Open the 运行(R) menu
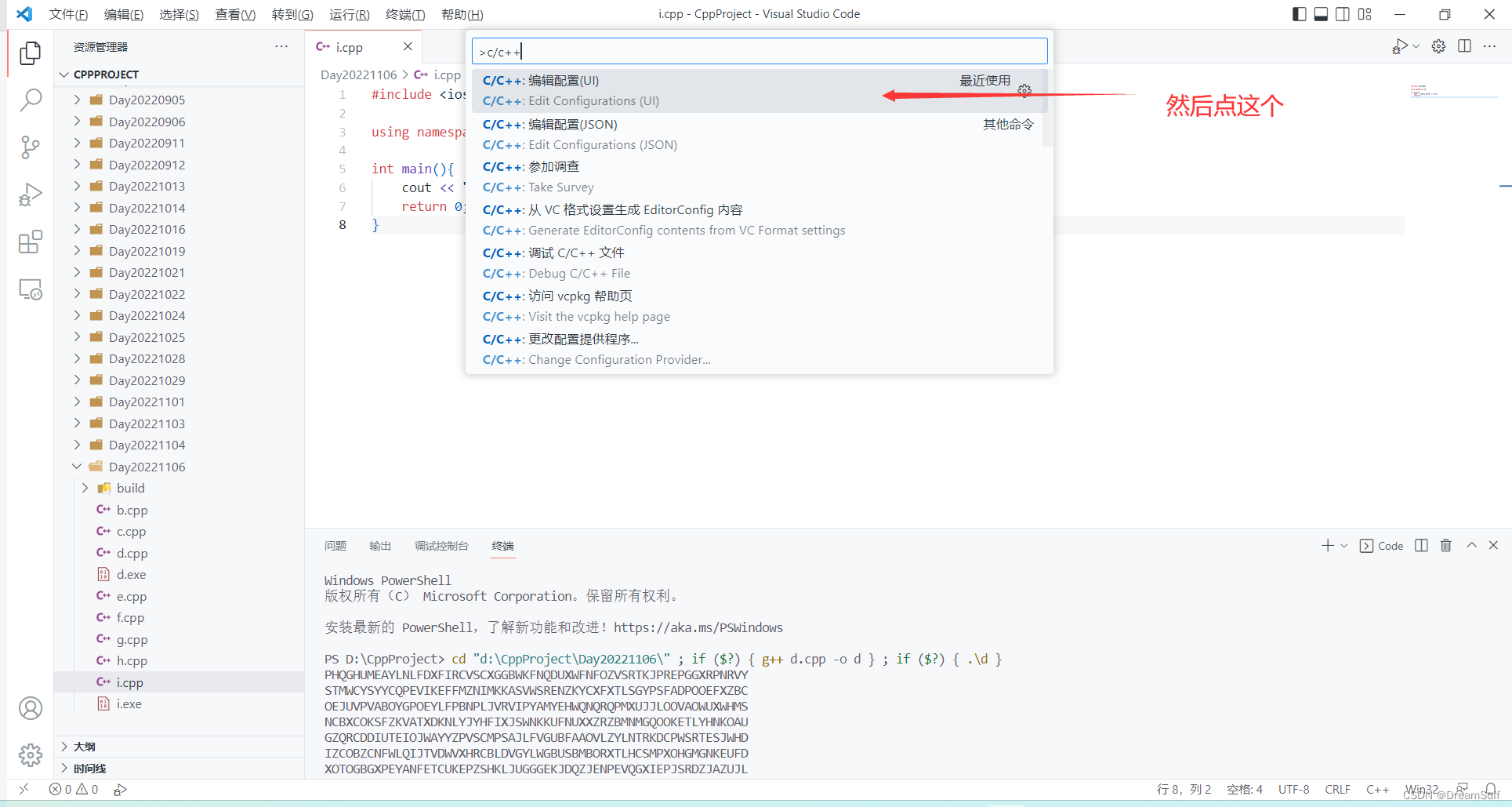Screen dimensions: 1512x807 [349, 14]
